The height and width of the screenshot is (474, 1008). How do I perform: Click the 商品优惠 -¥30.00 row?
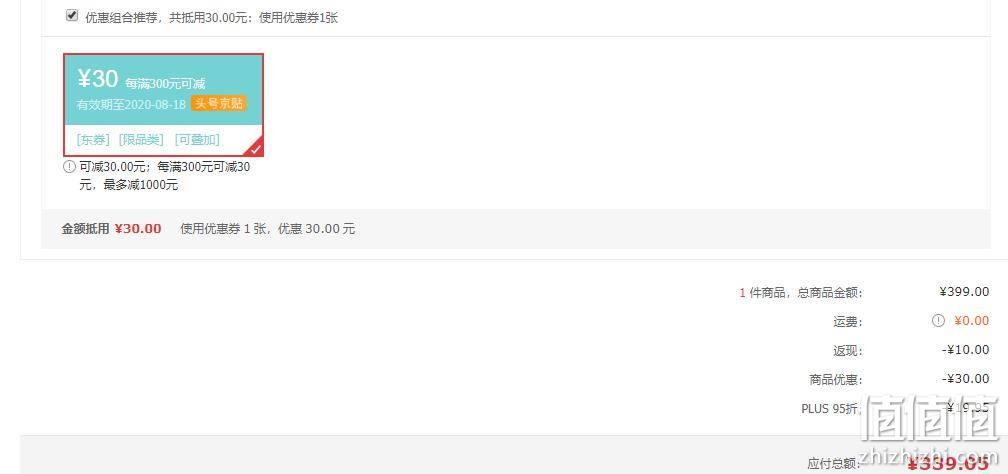point(899,379)
